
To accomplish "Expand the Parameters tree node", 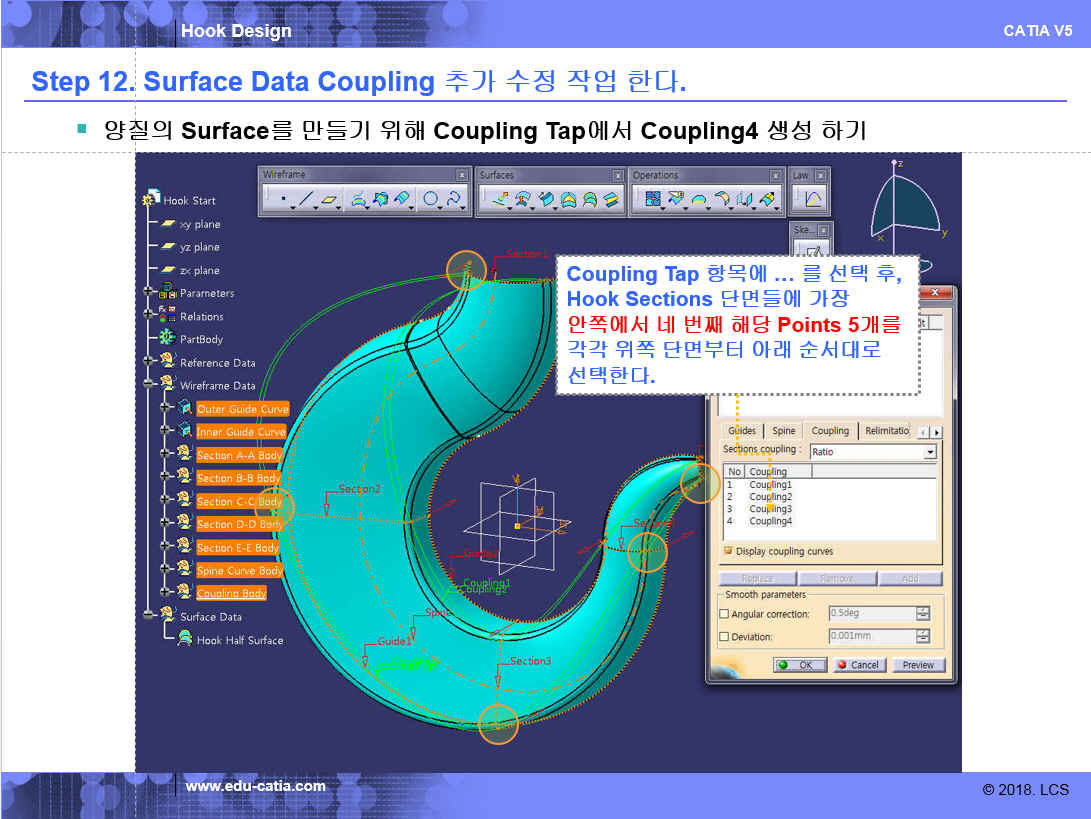I will click(x=149, y=293).
